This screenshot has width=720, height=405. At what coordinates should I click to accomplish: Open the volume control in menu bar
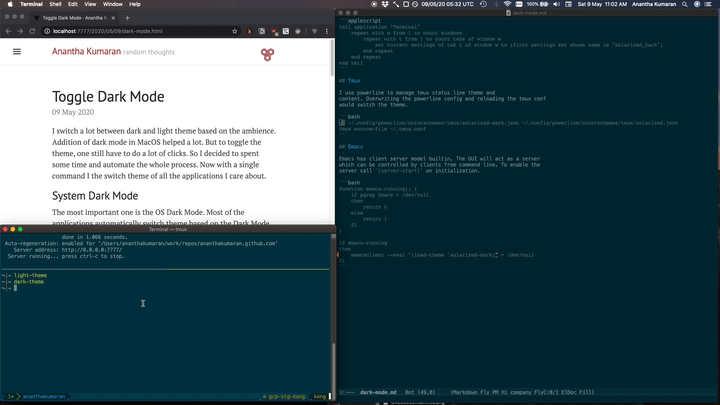click(557, 4)
